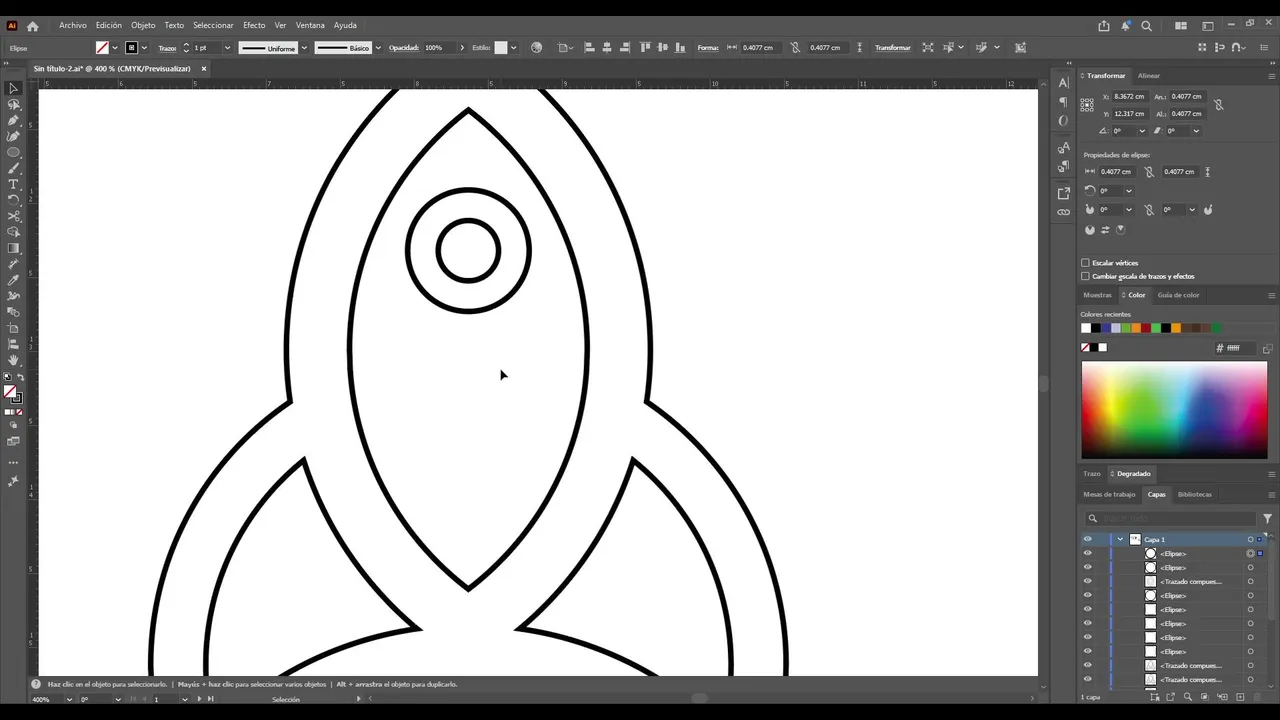The image size is (1280, 720).
Task: Click the recolor artwork wheel in control bar
Action: tap(537, 47)
